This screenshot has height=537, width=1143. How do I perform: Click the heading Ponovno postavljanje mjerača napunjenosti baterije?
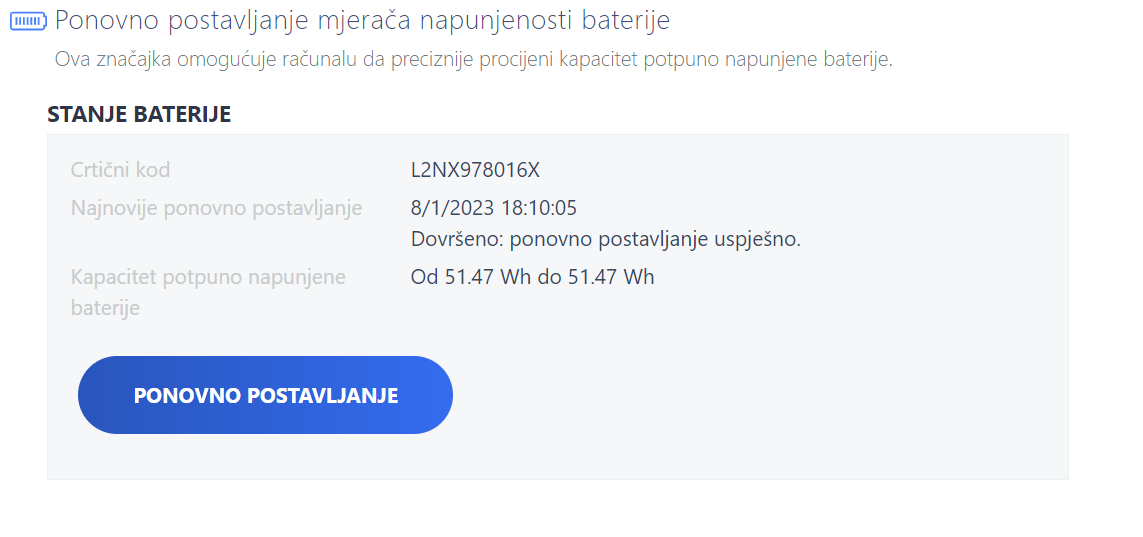pos(362,20)
